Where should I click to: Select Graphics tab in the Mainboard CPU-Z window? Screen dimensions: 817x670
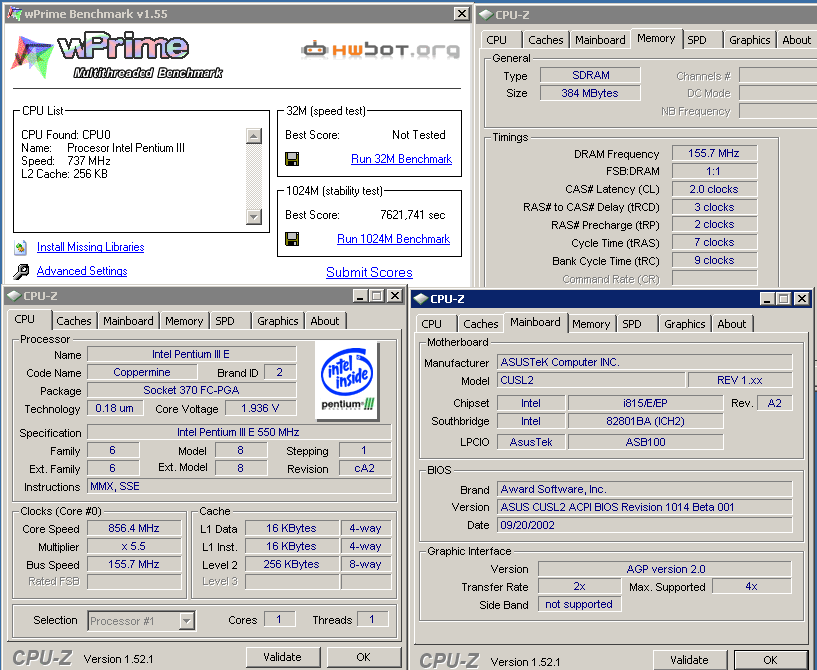pos(684,324)
